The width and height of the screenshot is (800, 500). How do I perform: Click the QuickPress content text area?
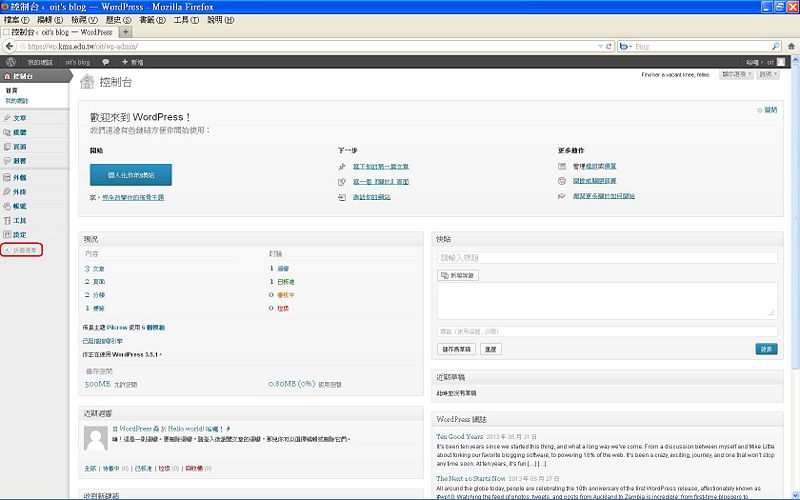[x=607, y=301]
